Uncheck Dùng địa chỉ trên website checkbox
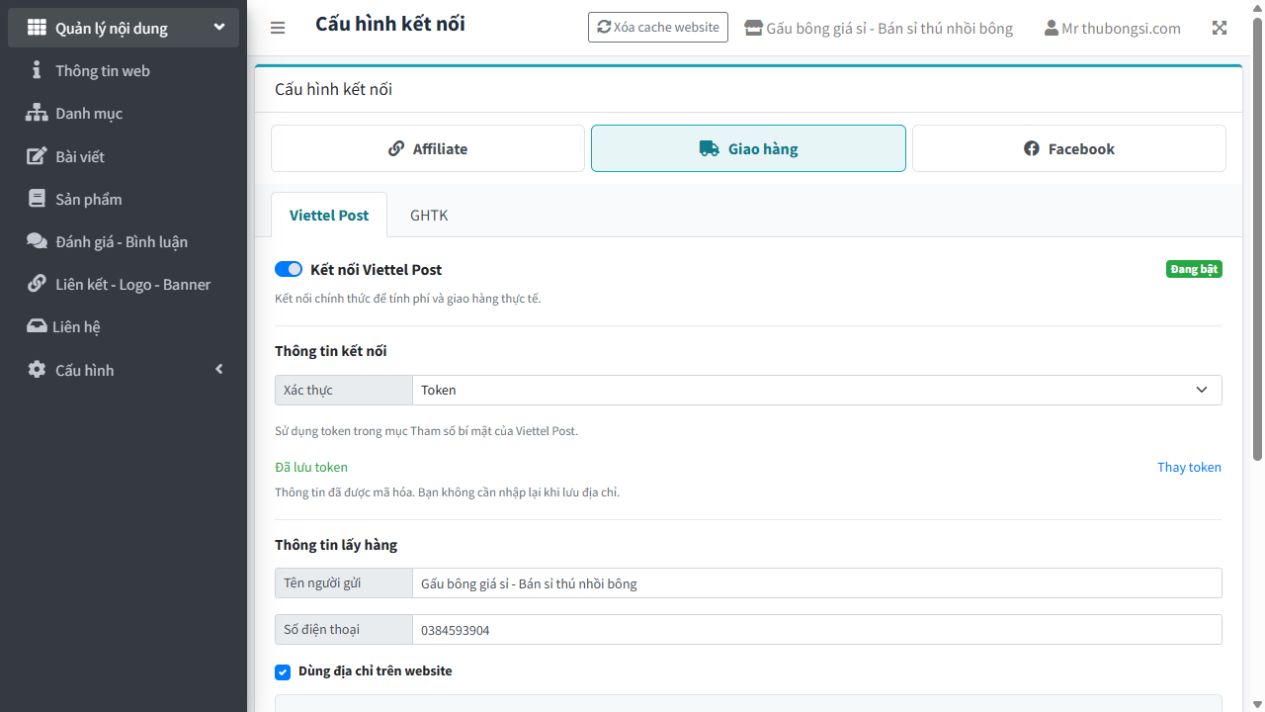1265x712 pixels. pos(282,672)
